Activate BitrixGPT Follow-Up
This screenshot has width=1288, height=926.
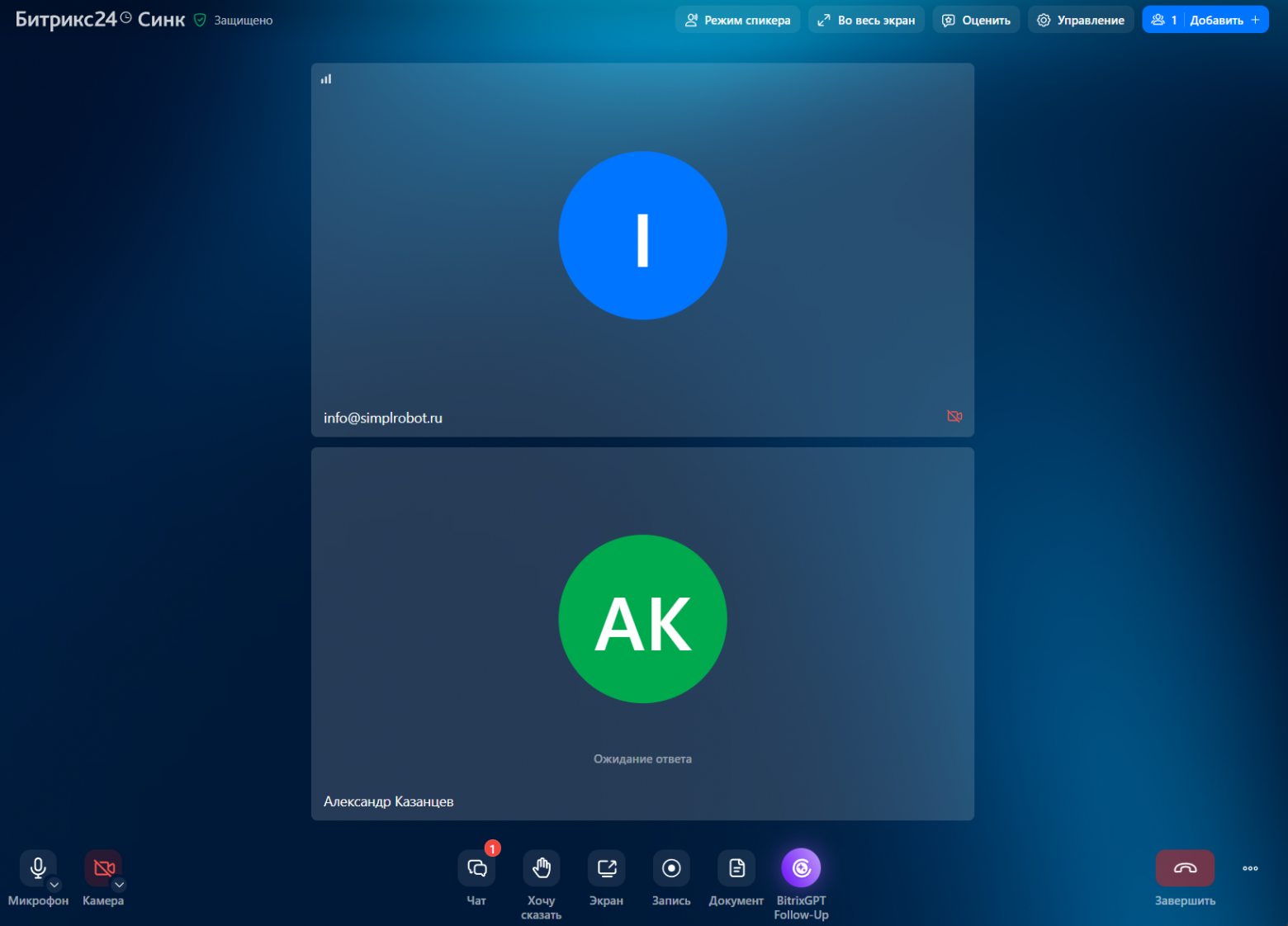click(801, 868)
